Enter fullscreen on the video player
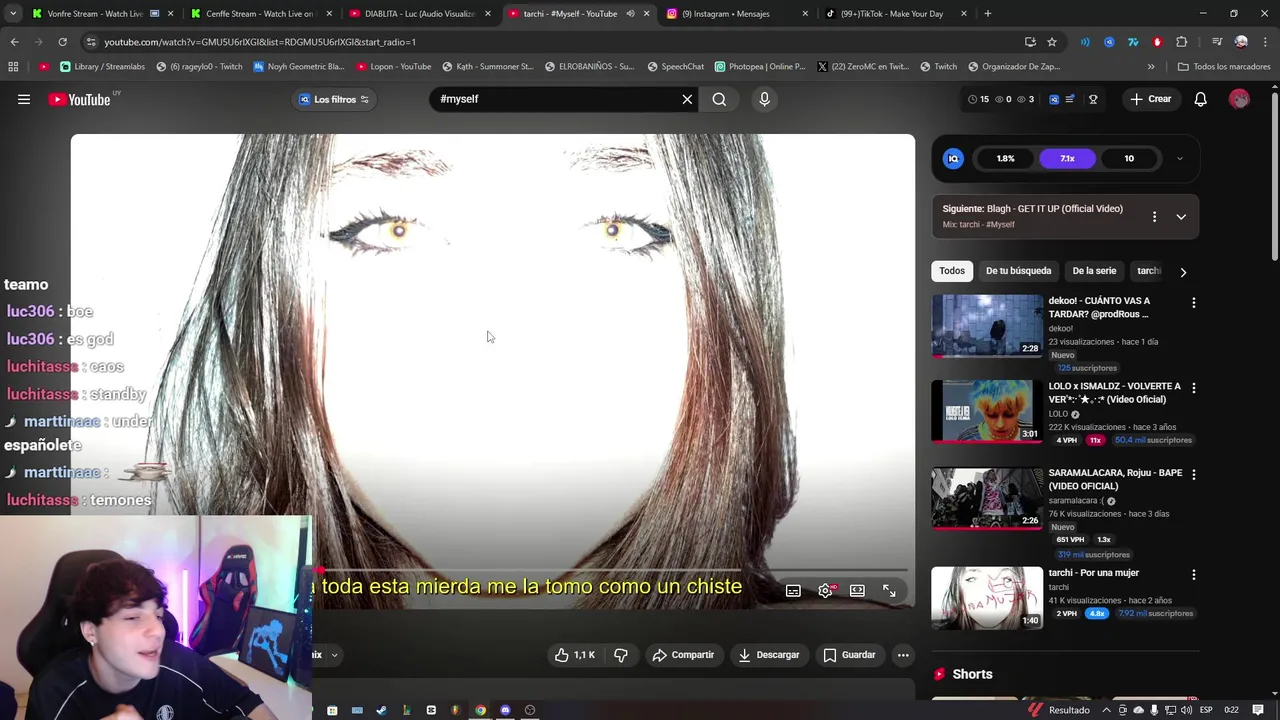This screenshot has height=720, width=1280. tap(889, 591)
